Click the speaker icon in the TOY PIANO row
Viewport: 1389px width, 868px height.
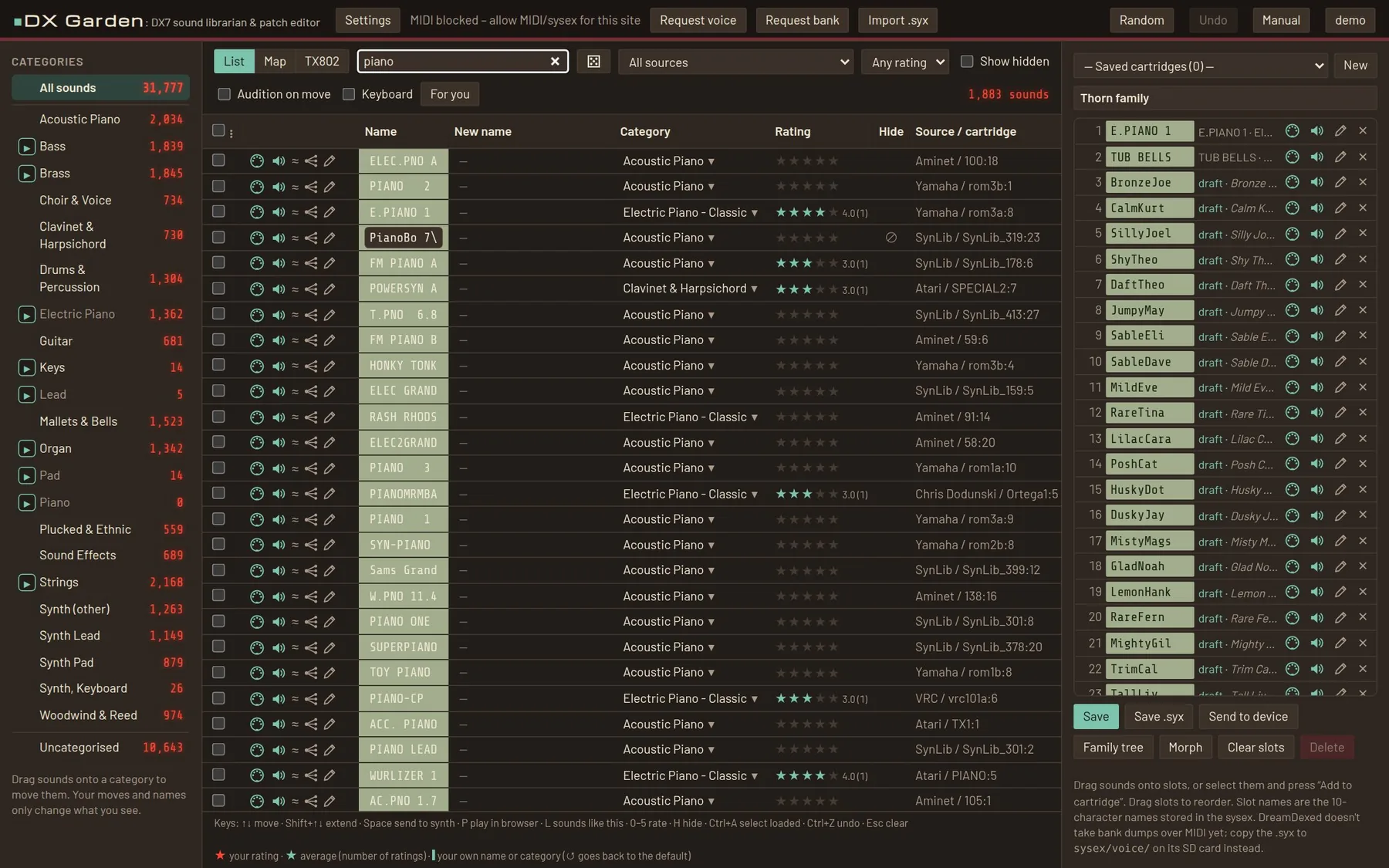(279, 673)
